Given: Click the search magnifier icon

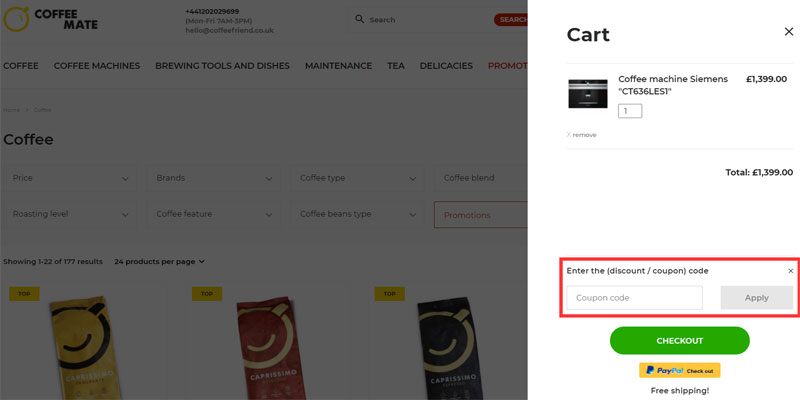Looking at the screenshot, I should tap(360, 19).
